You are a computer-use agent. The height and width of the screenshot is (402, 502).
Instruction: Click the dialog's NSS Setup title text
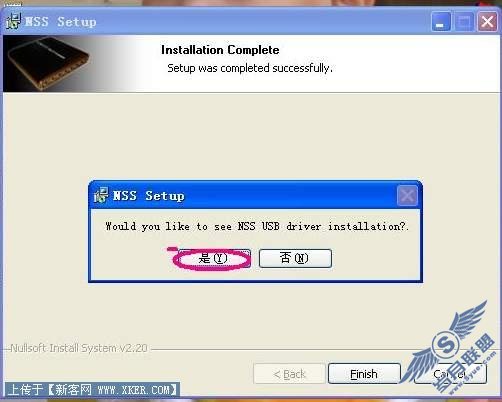149,196
